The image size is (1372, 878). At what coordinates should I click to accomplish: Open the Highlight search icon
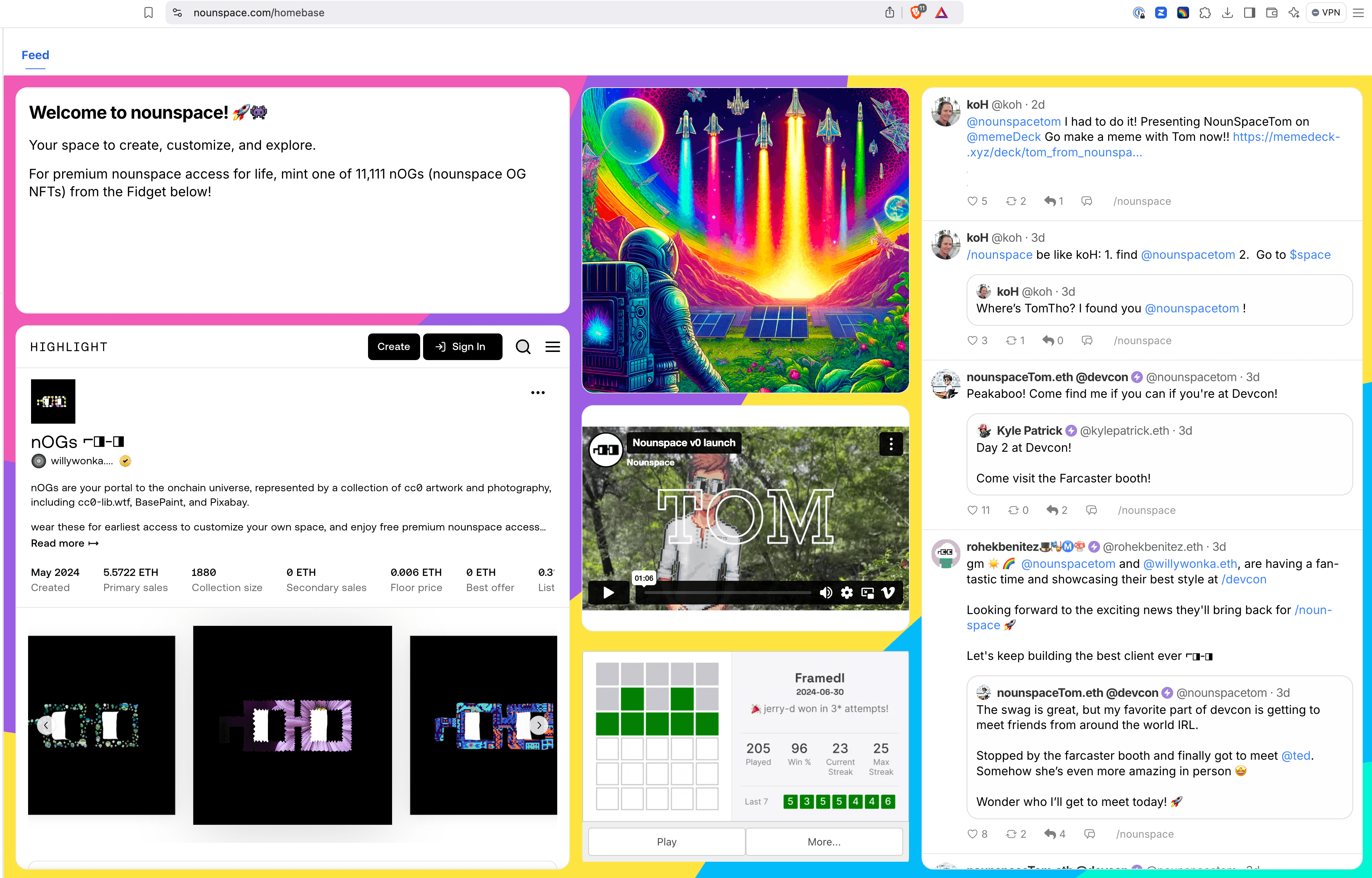tap(522, 347)
